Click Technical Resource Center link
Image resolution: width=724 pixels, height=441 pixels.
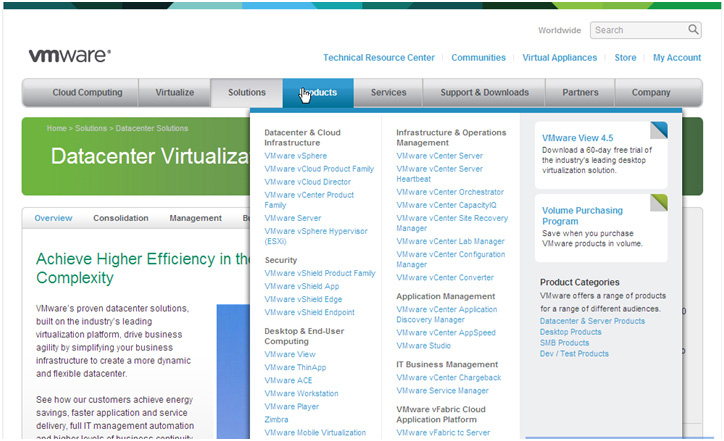pyautogui.click(x=378, y=58)
